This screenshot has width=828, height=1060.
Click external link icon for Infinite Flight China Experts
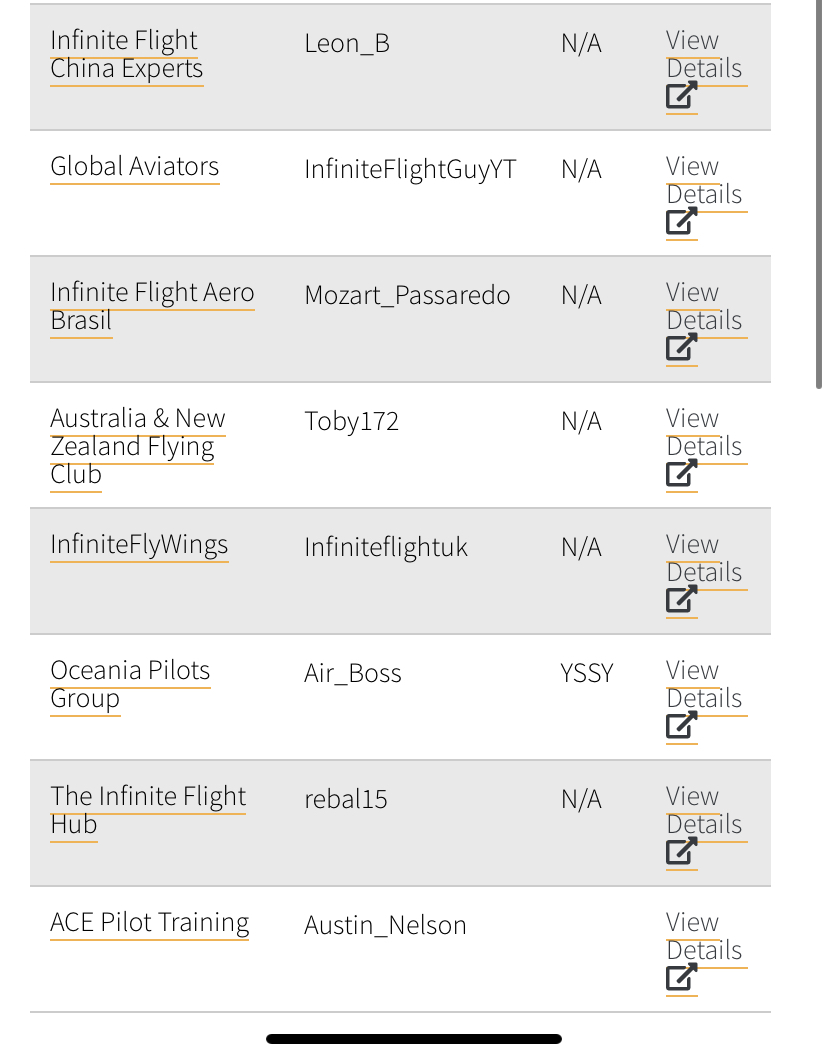(681, 96)
